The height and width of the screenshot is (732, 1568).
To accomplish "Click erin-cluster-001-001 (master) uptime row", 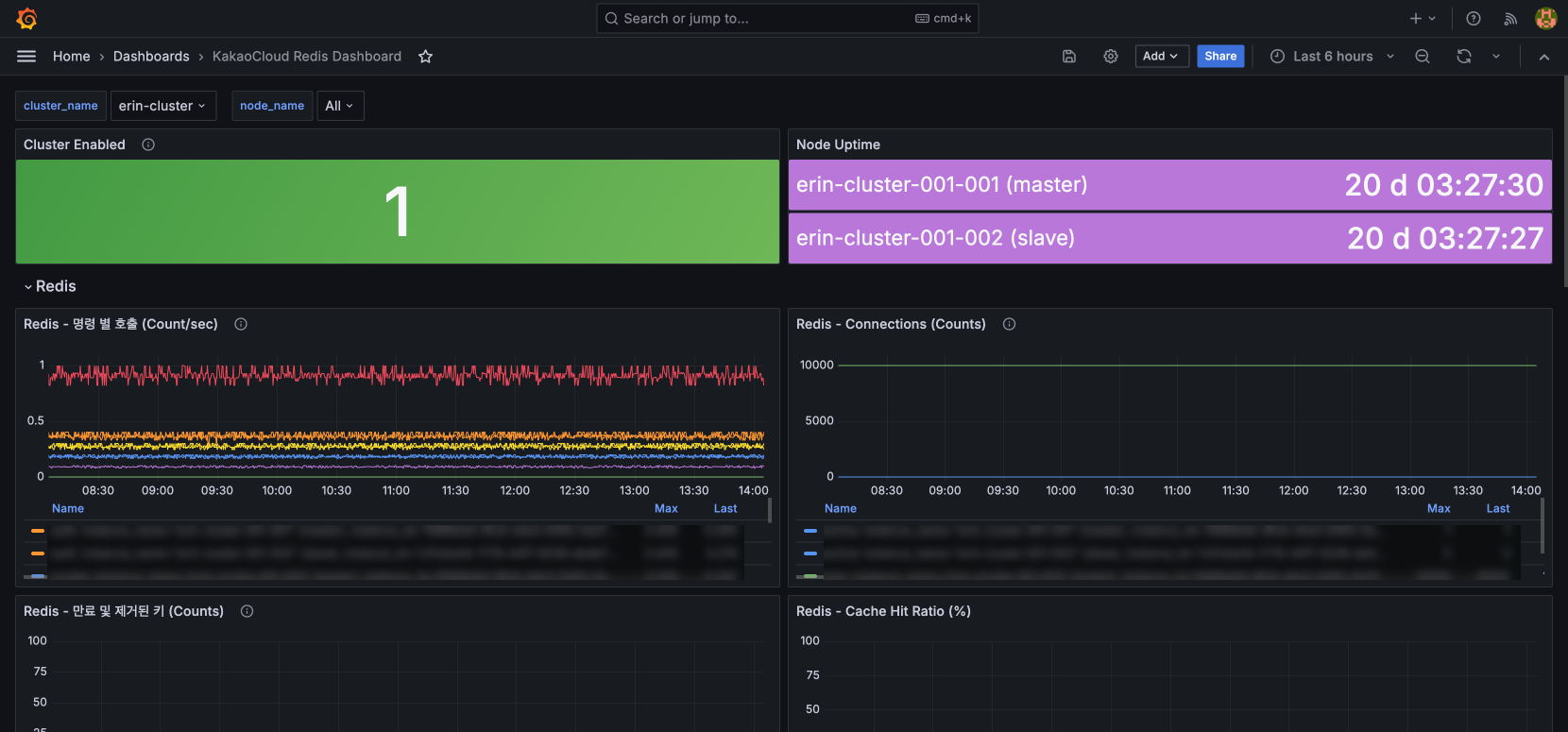I will click(1170, 185).
